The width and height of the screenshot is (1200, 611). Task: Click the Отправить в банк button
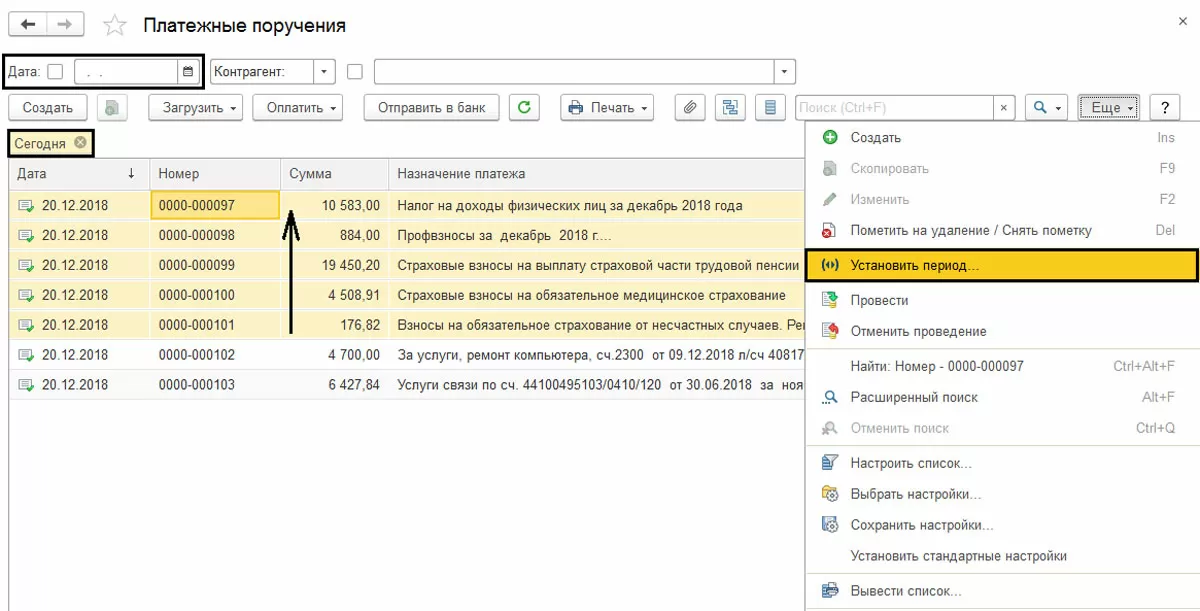coord(432,108)
